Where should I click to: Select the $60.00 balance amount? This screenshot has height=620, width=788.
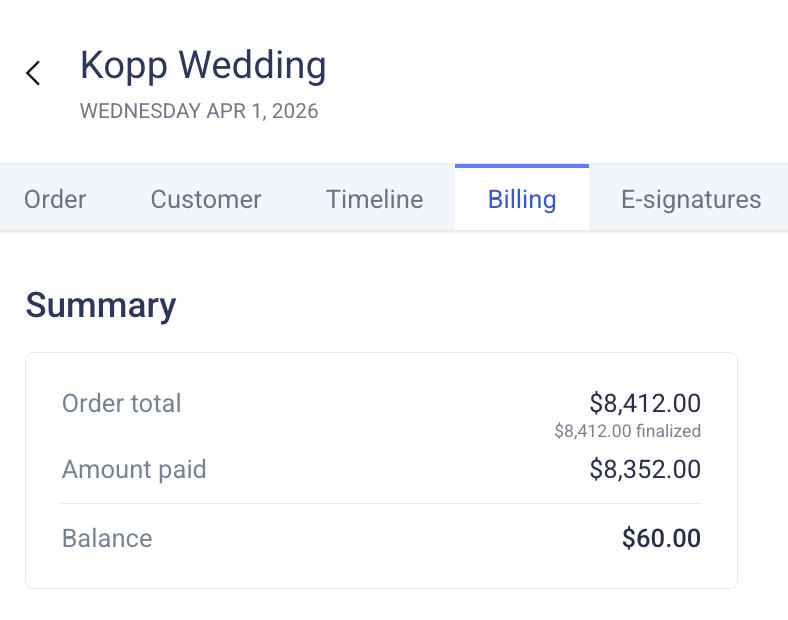click(661, 539)
